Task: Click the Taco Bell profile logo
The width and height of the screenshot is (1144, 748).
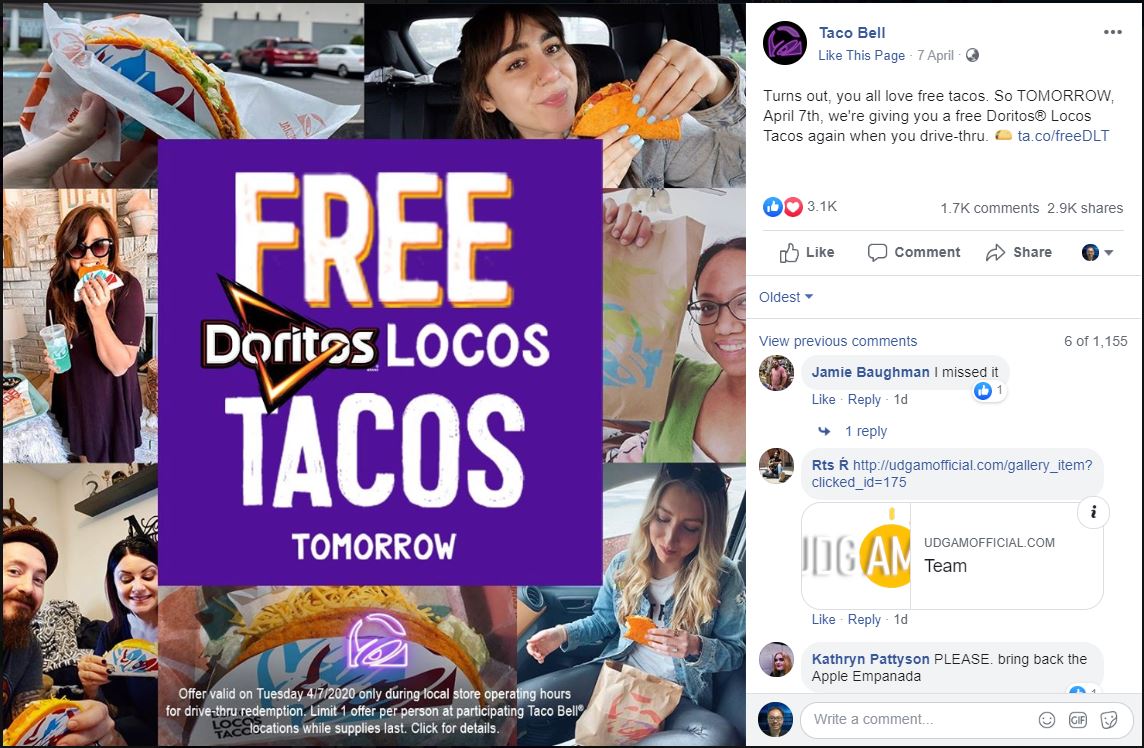Action: tap(784, 43)
